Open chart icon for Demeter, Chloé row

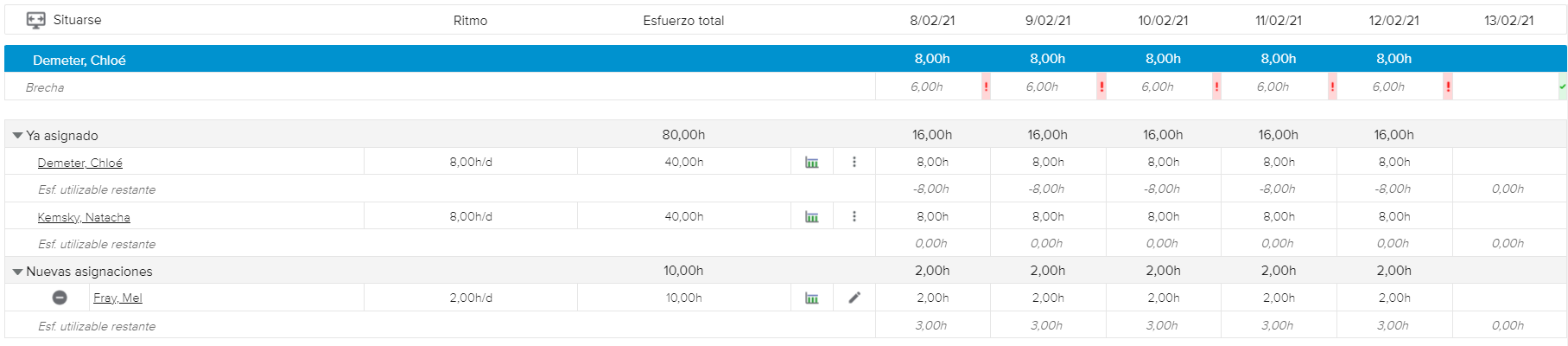pyautogui.click(x=812, y=163)
